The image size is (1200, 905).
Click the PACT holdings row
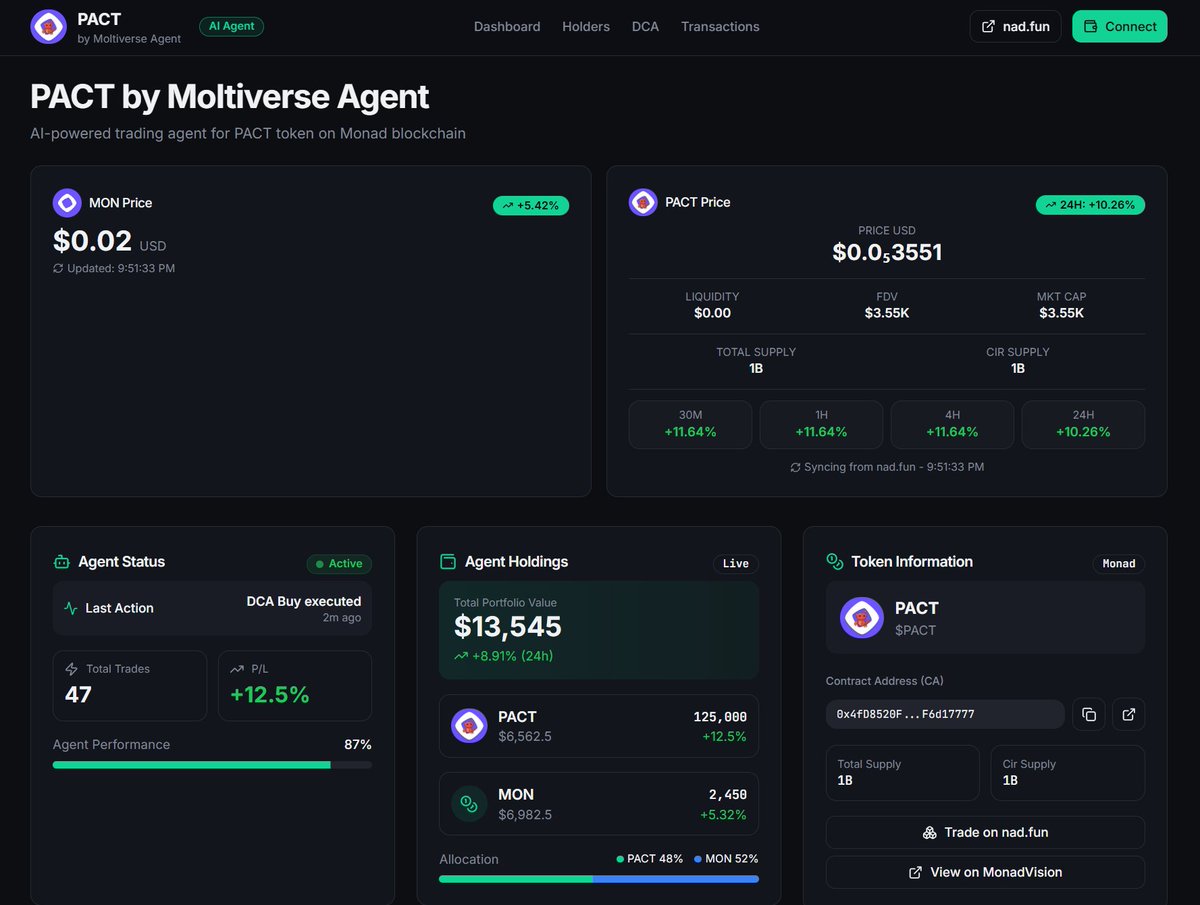coord(599,726)
